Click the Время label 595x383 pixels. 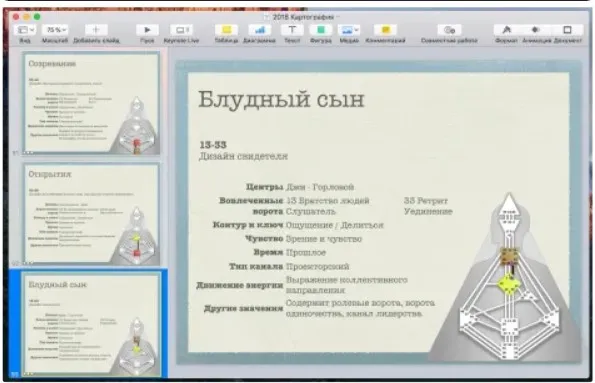(268, 252)
